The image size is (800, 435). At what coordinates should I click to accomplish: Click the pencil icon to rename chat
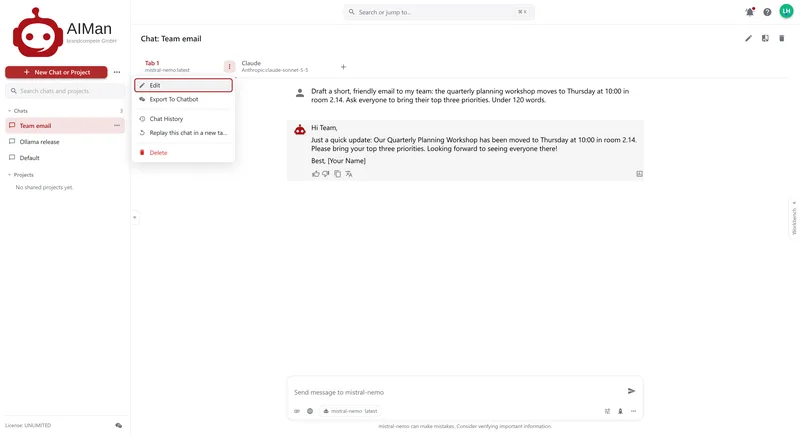pos(748,38)
